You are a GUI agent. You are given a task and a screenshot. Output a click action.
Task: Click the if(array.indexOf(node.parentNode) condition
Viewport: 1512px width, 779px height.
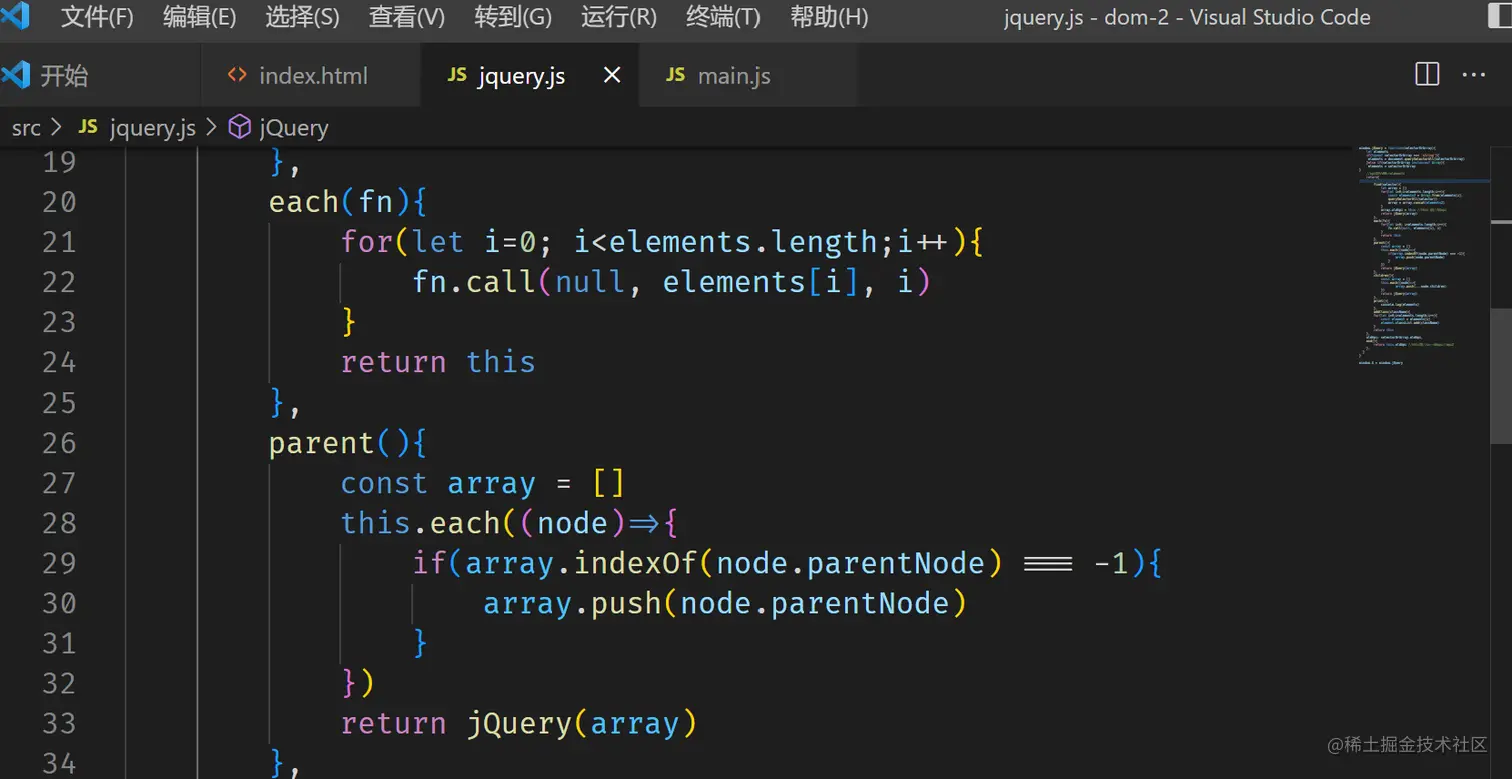click(x=787, y=563)
